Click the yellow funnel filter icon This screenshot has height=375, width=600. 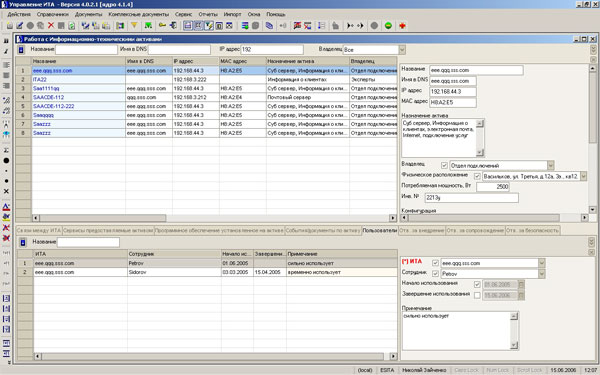click(134, 26)
